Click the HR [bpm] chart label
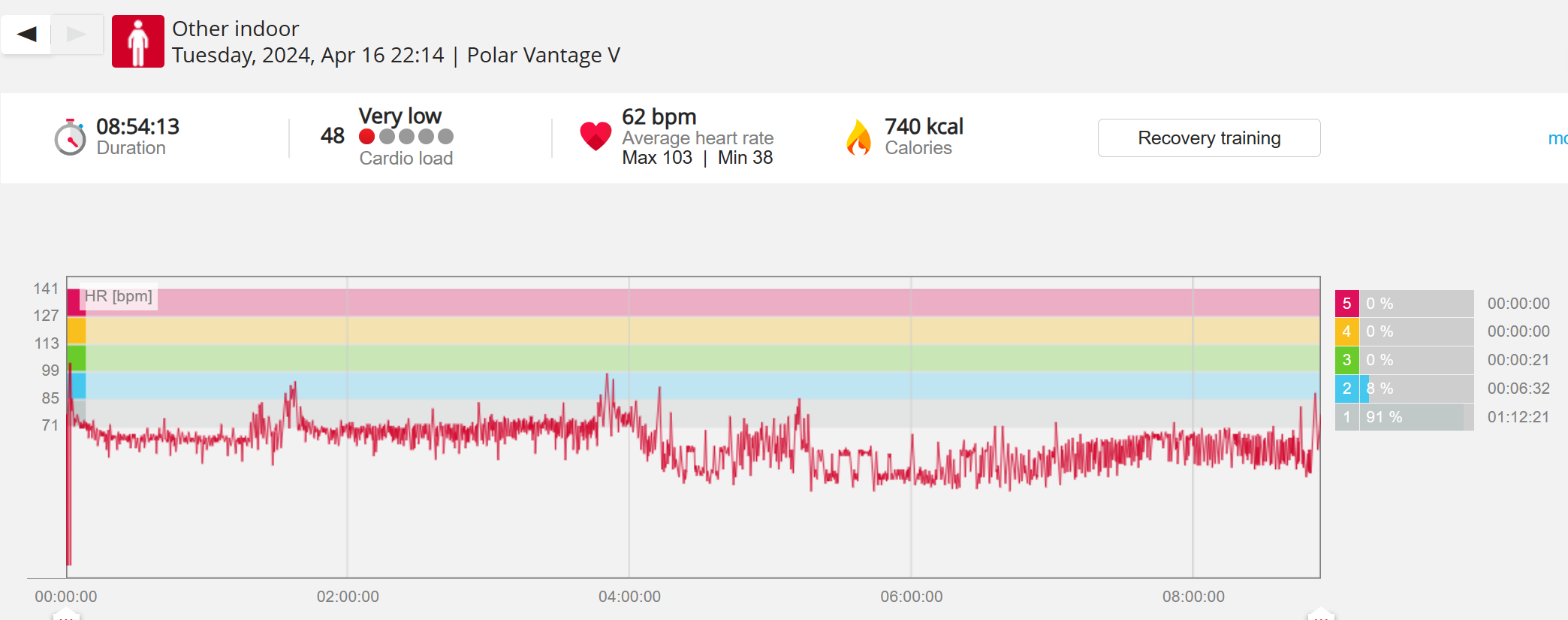Image resolution: width=1568 pixels, height=620 pixels. point(118,296)
